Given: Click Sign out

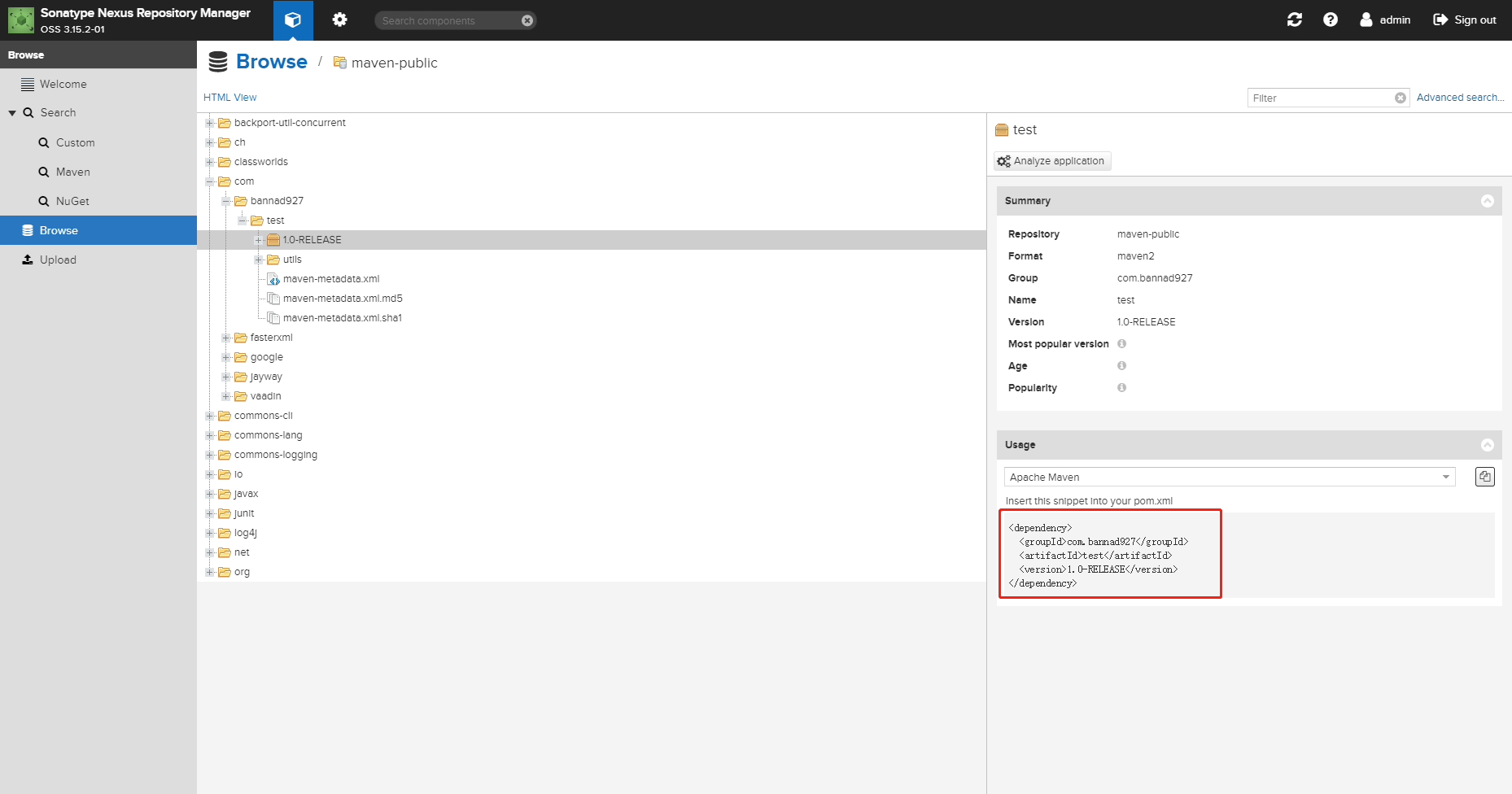Looking at the screenshot, I should click(1465, 20).
